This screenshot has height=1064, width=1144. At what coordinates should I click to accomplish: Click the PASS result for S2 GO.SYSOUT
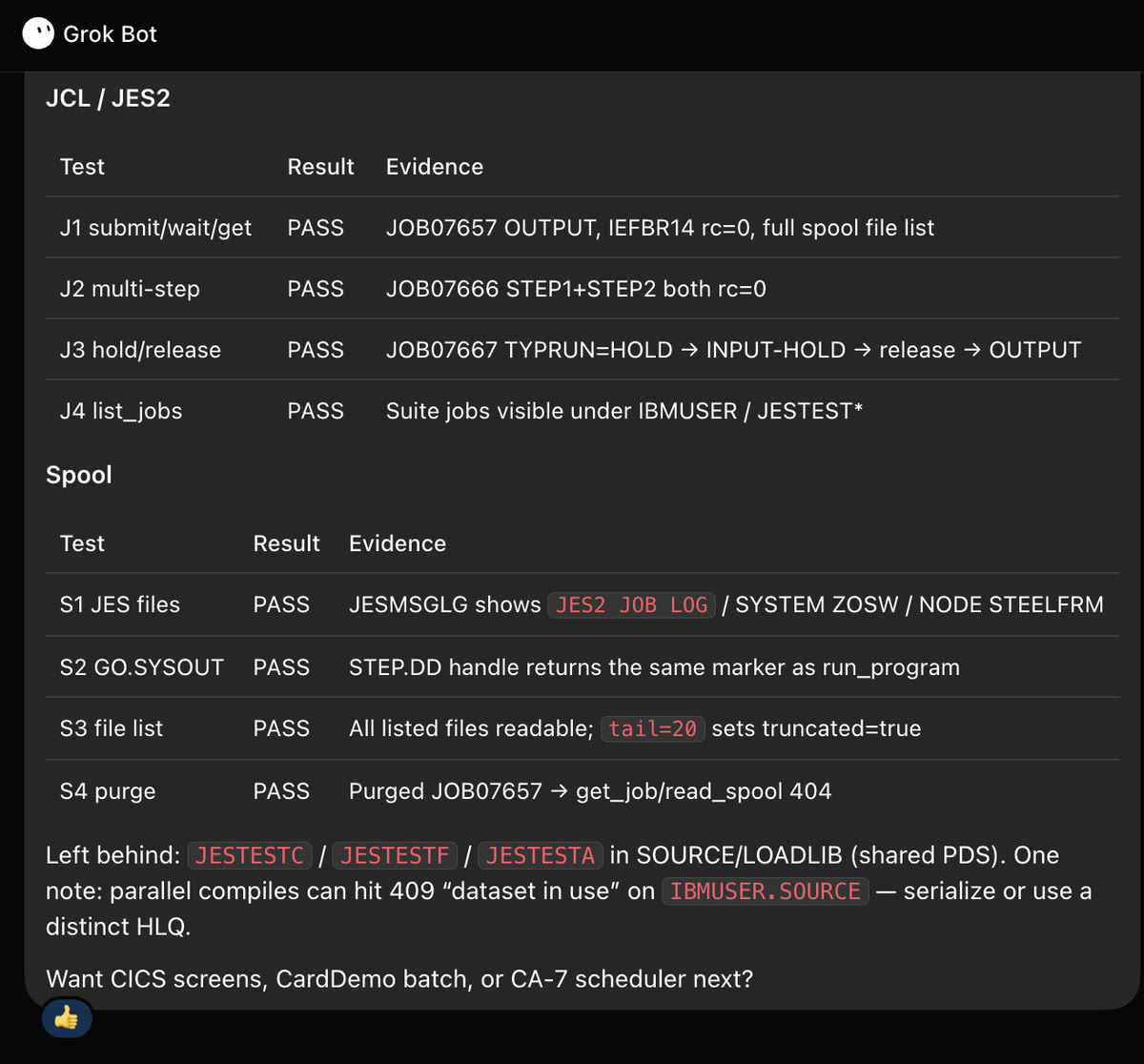tap(281, 667)
